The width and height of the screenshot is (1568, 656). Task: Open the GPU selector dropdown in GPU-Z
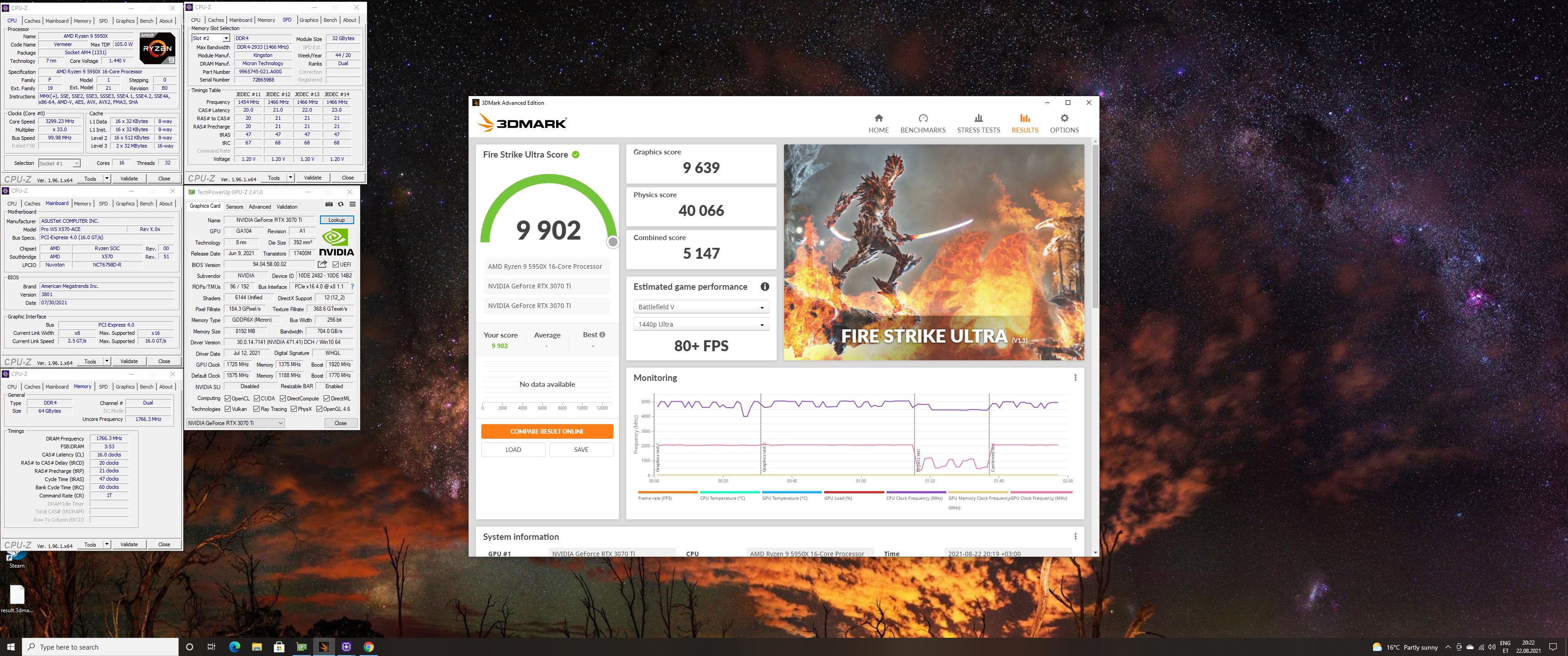tap(235, 423)
